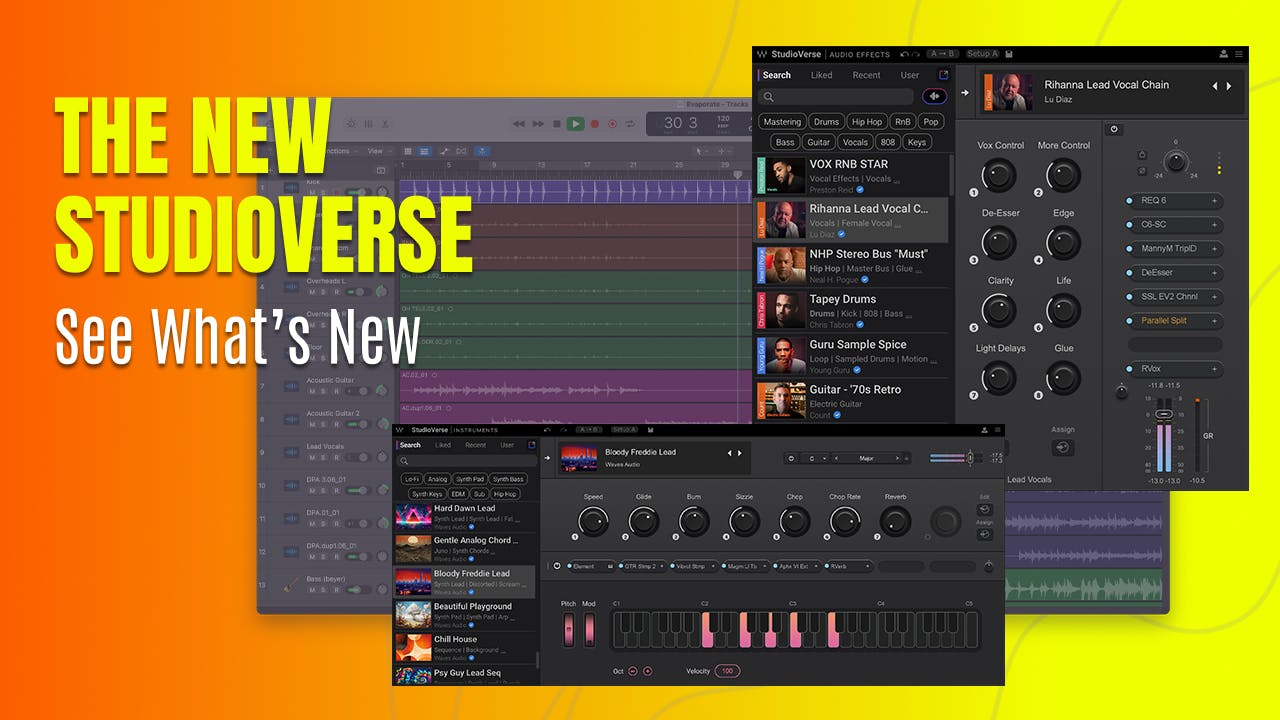Switch to the Liked tab in Audio Effects
The height and width of the screenshot is (720, 1280).
pyautogui.click(x=821, y=75)
